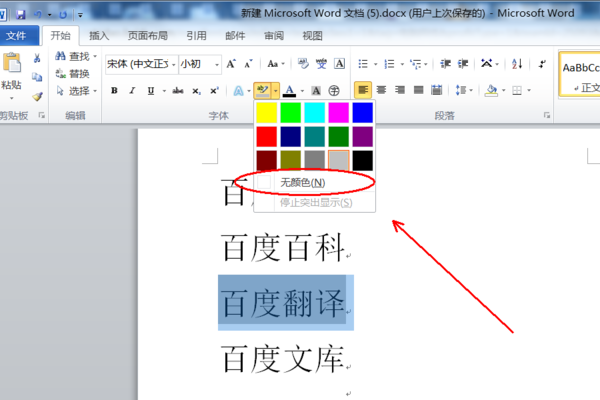Click the Text Effects icon

(238, 91)
